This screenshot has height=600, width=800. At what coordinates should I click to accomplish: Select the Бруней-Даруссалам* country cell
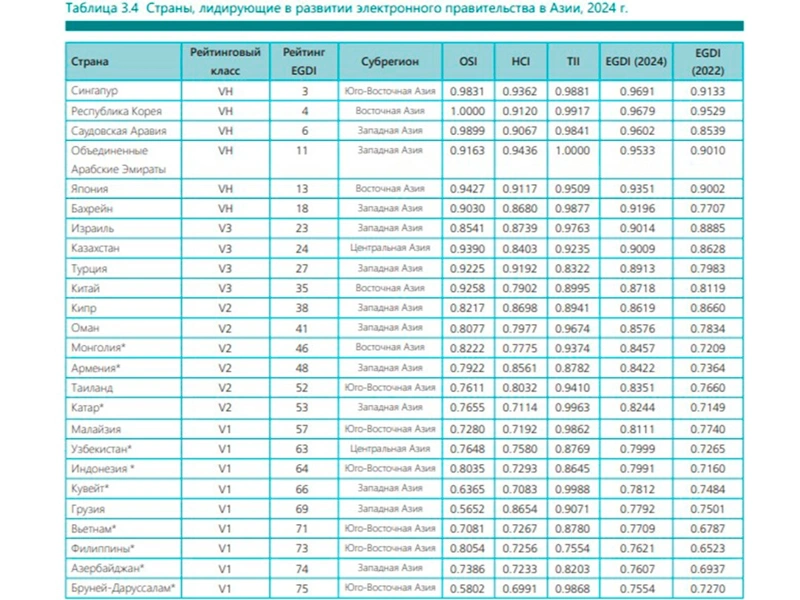coord(123,586)
